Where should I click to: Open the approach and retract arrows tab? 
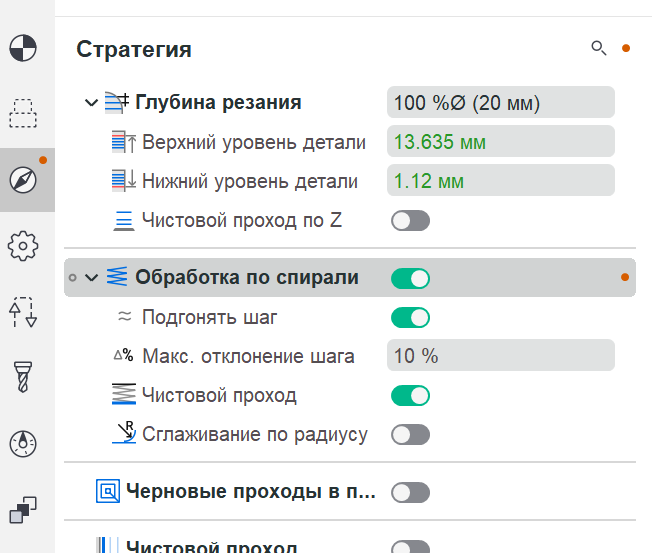point(23,312)
